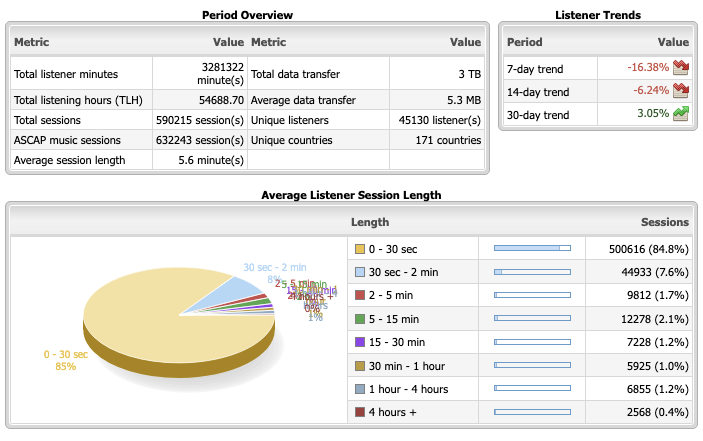Click the Period Overview heading
The width and height of the screenshot is (703, 441).
(247, 15)
